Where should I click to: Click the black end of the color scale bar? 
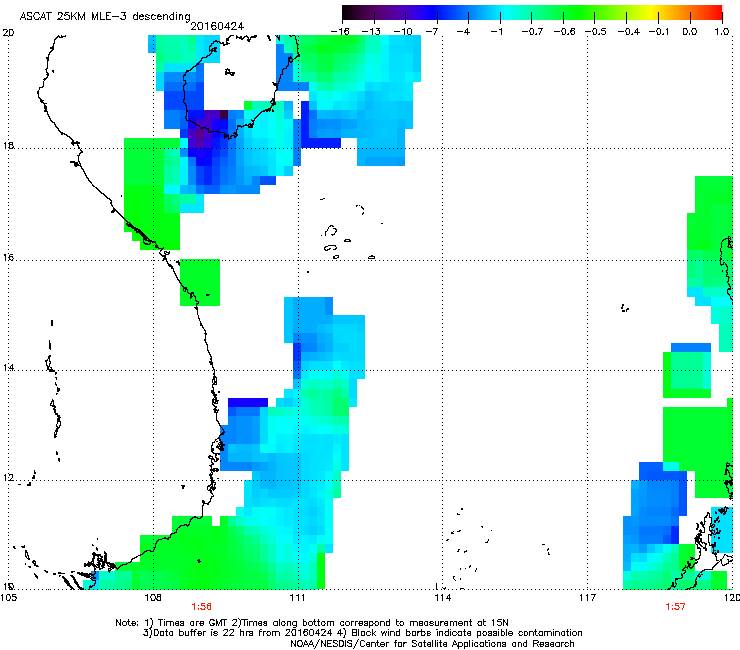pos(349,12)
